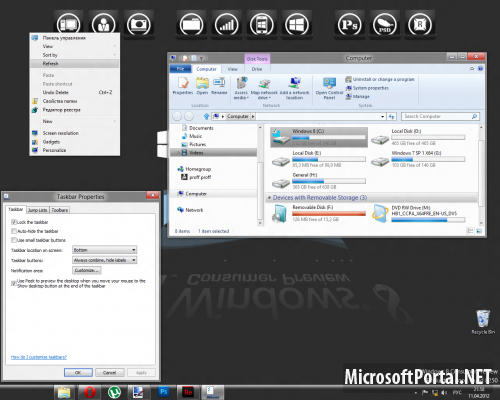This screenshot has height=400, width=500.
Task: Switch to the Toolbars tab
Action: (60, 210)
